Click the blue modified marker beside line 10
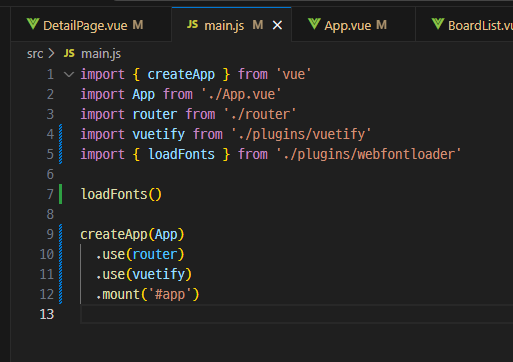513x362 pixels. [x=61, y=254]
